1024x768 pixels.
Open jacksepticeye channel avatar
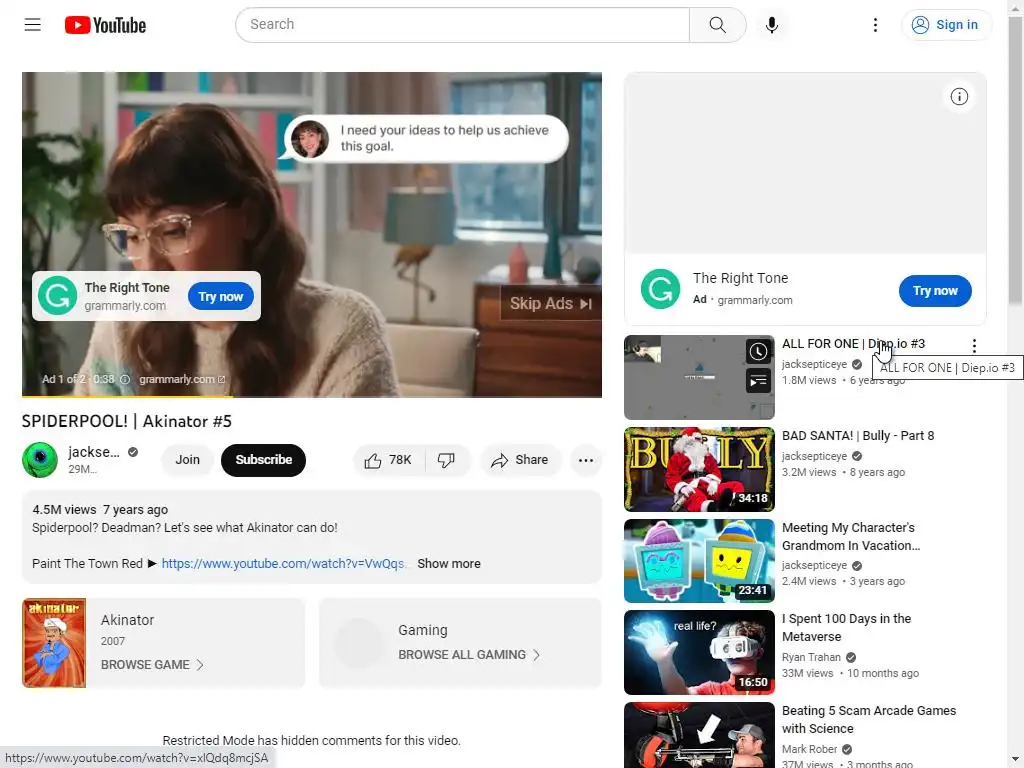(40, 460)
